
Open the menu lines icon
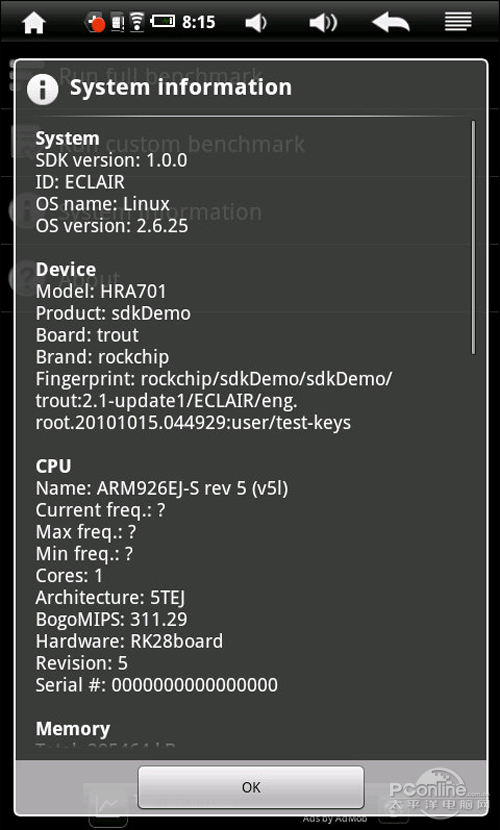pyautogui.click(x=458, y=22)
